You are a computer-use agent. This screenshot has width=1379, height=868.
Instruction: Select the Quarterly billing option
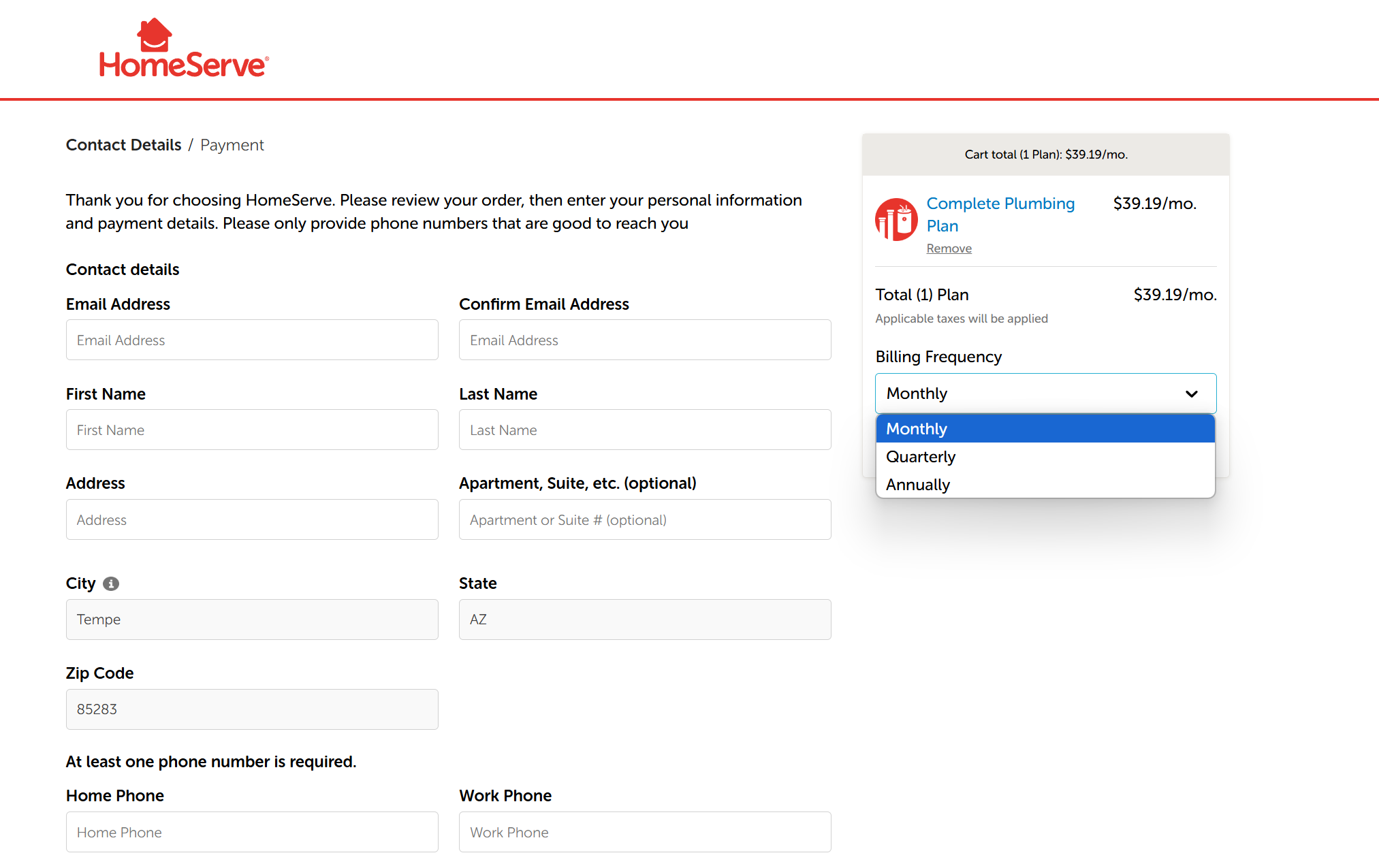pyautogui.click(x=1045, y=457)
